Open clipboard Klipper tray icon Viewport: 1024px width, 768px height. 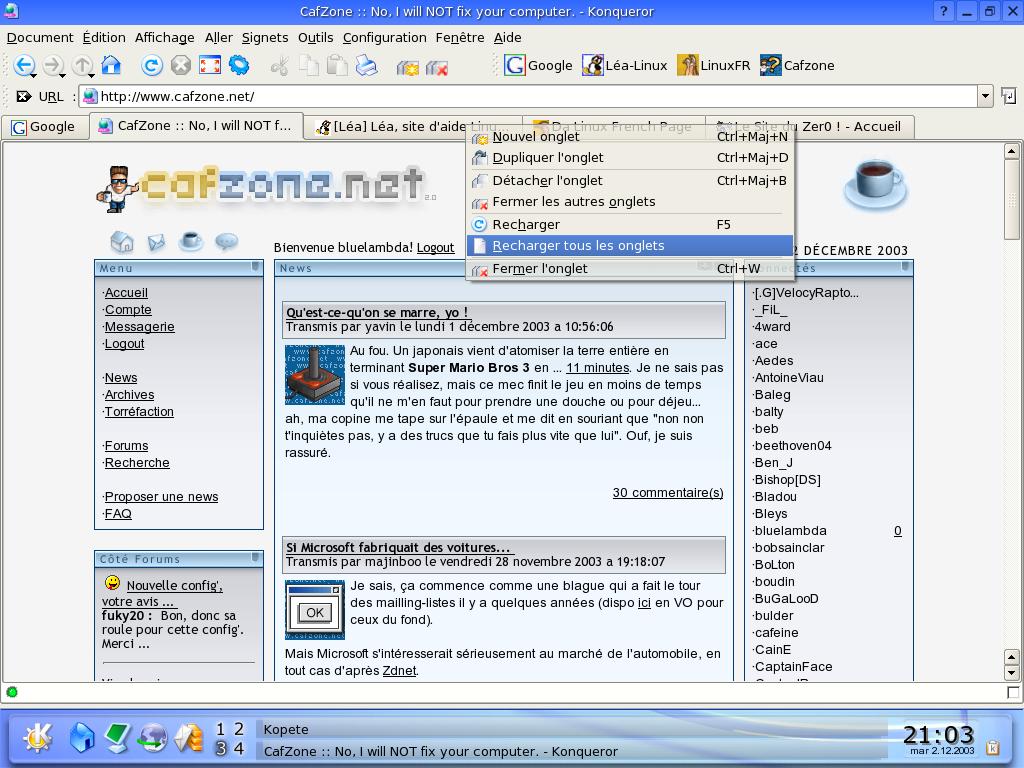coord(993,748)
